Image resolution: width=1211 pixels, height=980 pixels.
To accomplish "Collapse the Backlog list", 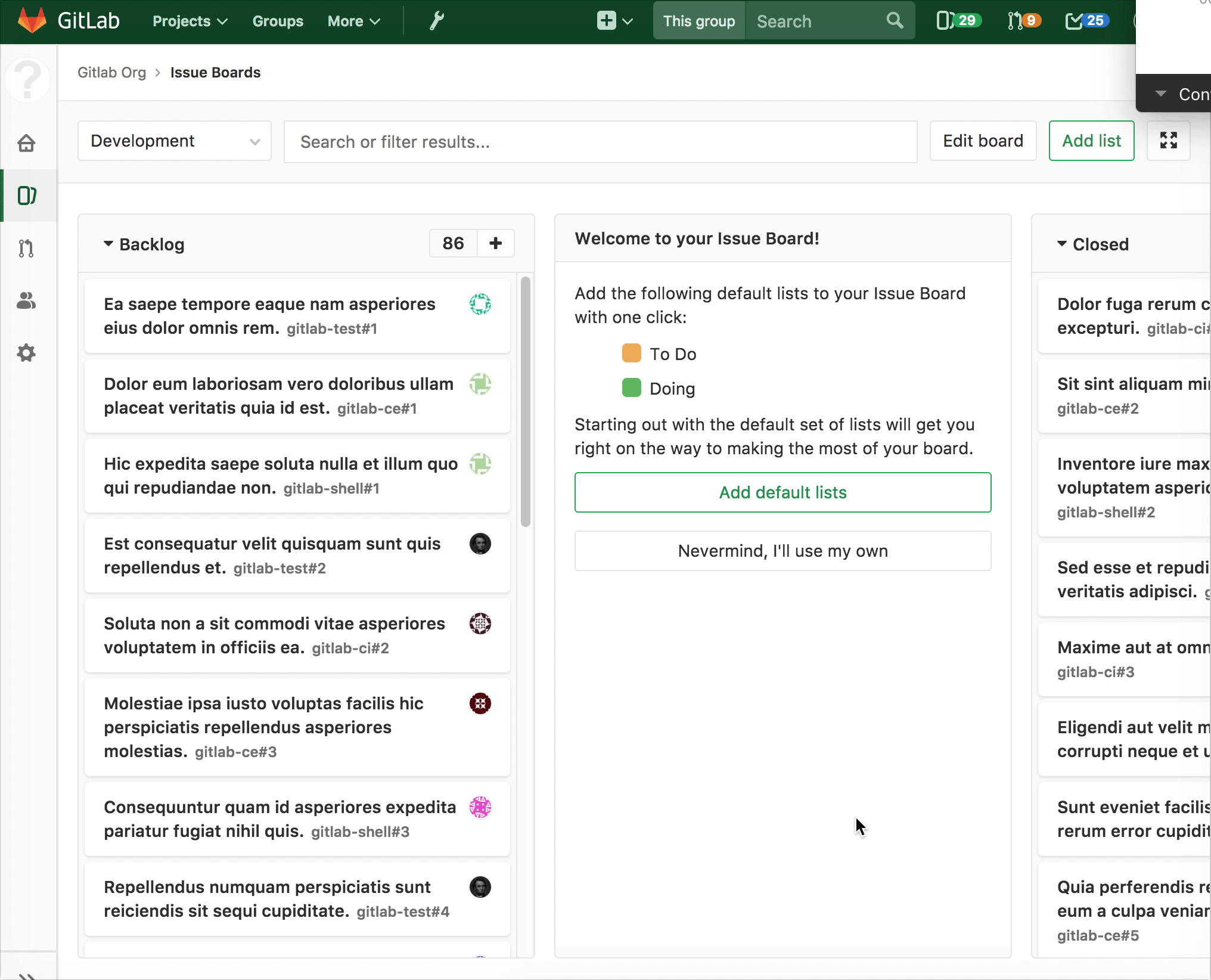I will coord(108,244).
